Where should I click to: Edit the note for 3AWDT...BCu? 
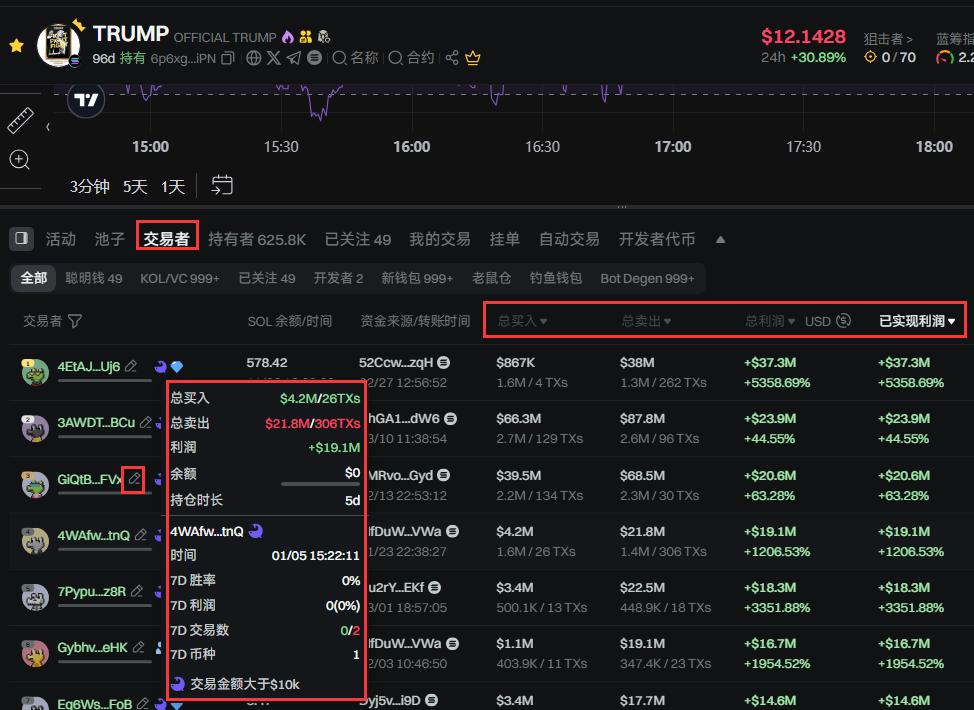(145, 422)
